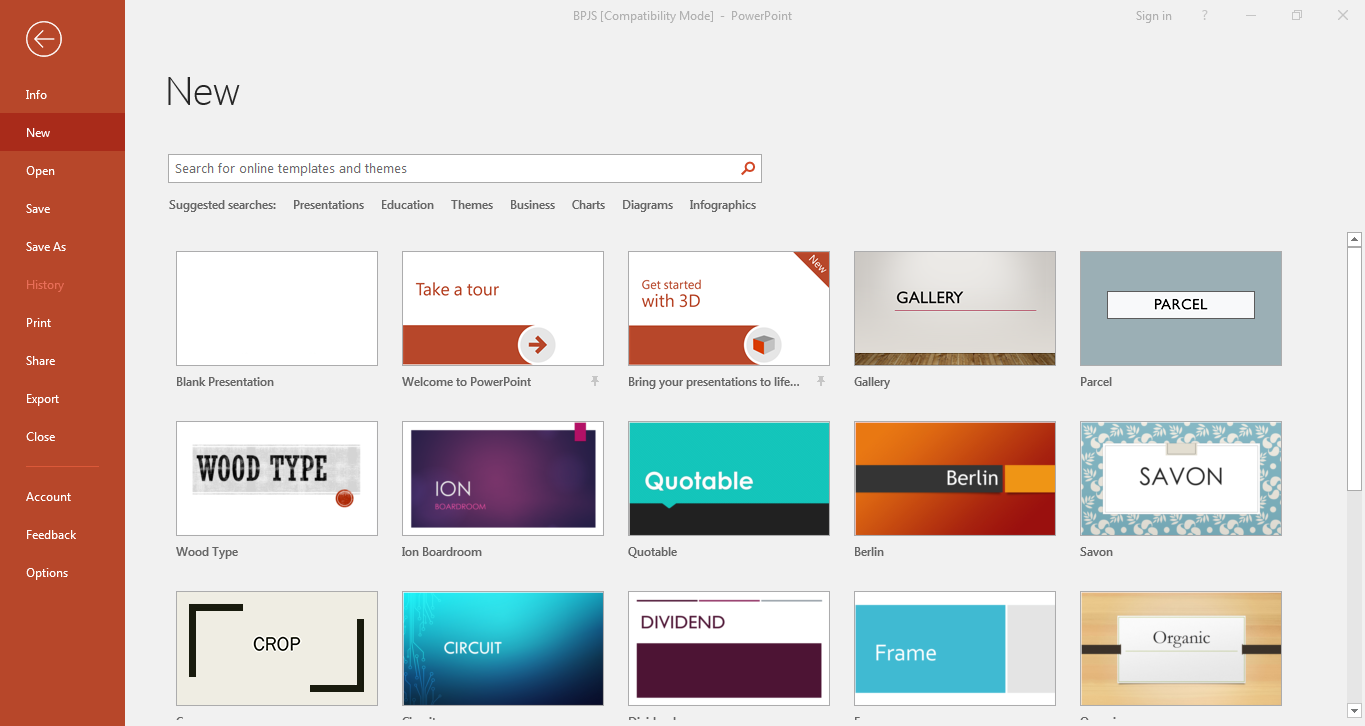The height and width of the screenshot is (726, 1365).
Task: Click the Themes suggested search
Action: [472, 205]
